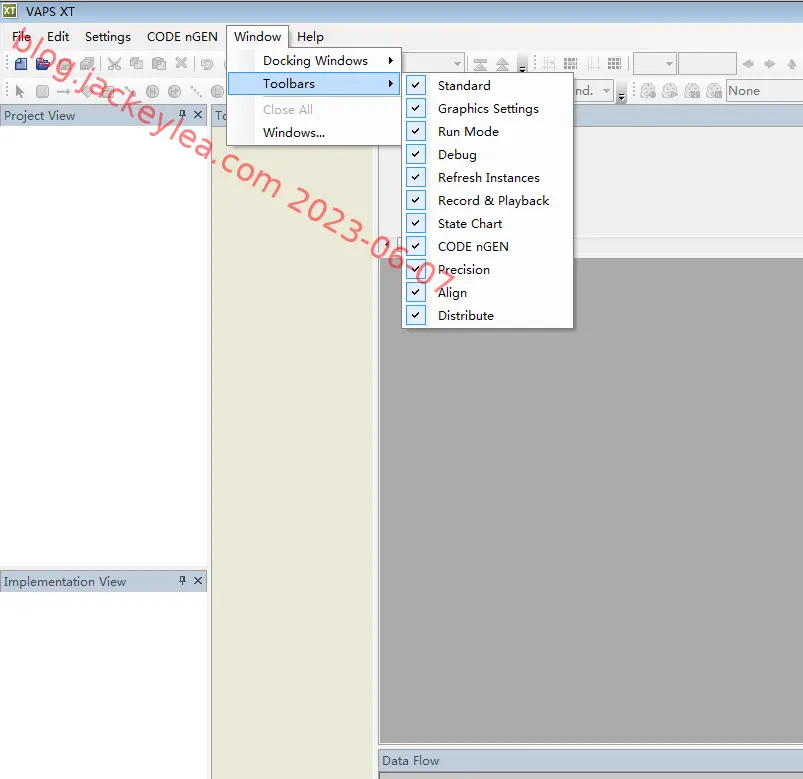Viewport: 803px width, 779px height.
Task: Close the Implementation View panel
Action: [x=198, y=580]
